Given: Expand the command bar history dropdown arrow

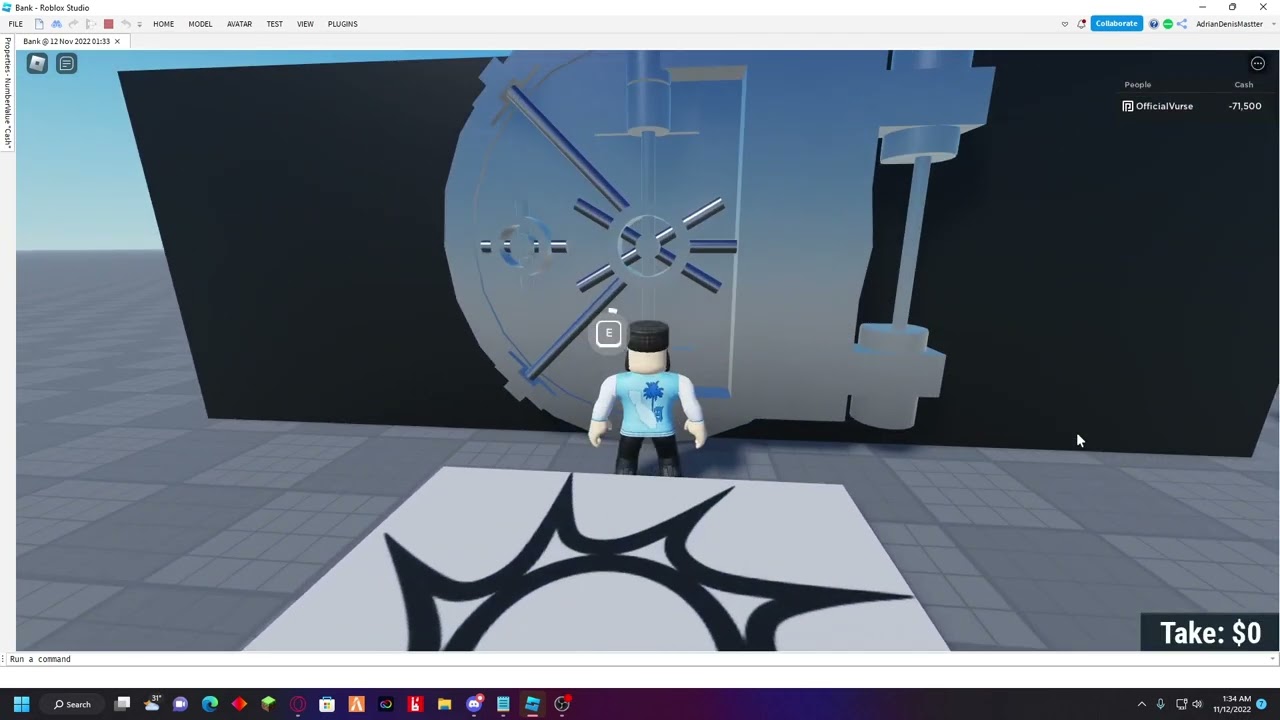Looking at the screenshot, I should [1273, 659].
